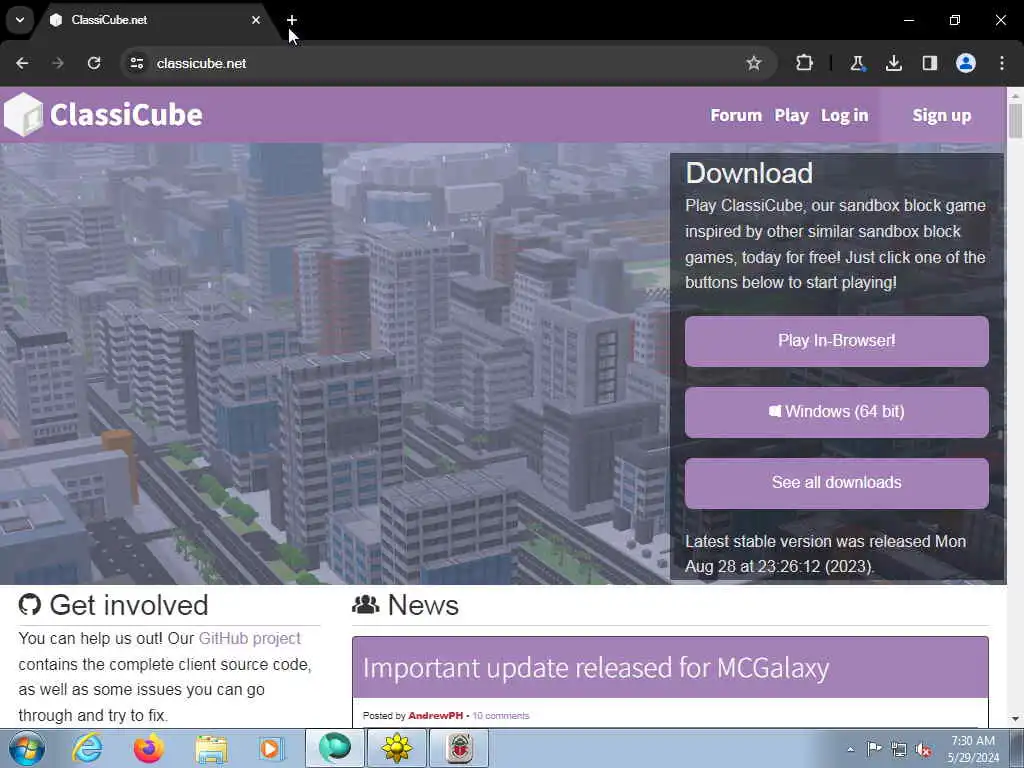
Task: Click Play In-Browser! button
Action: (x=837, y=341)
